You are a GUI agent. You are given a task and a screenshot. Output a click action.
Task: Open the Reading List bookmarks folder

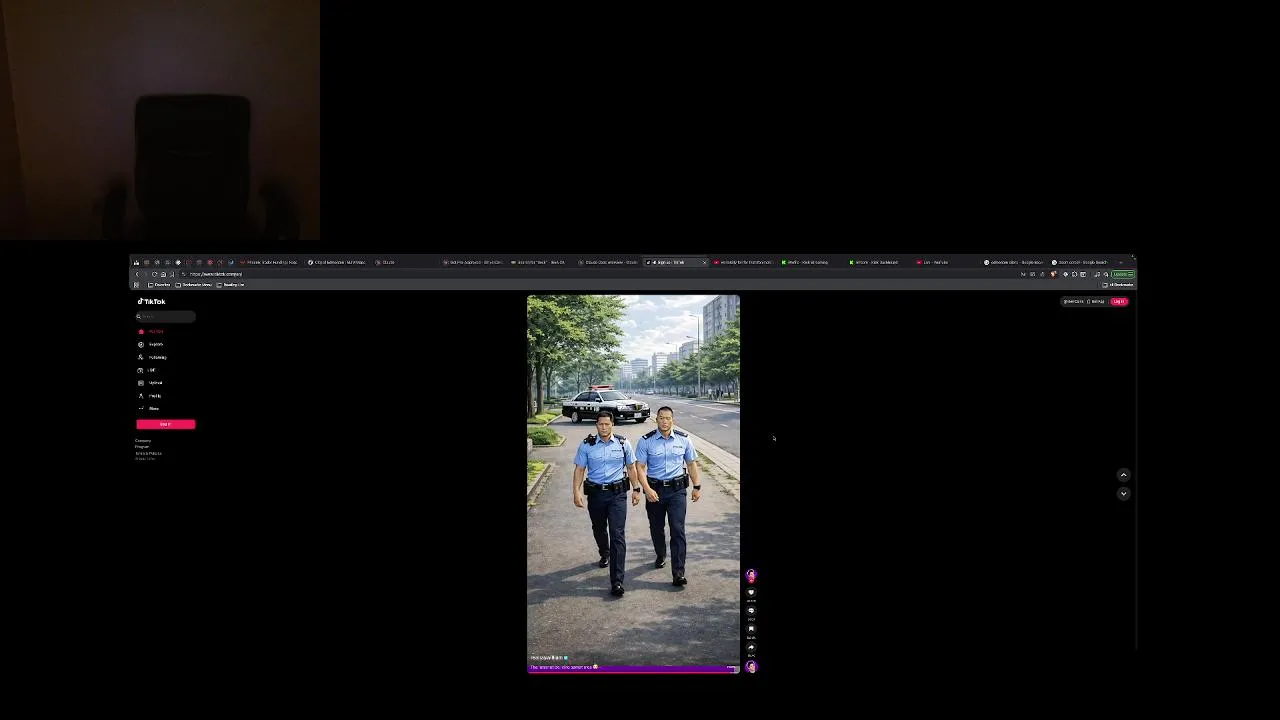[x=230, y=285]
